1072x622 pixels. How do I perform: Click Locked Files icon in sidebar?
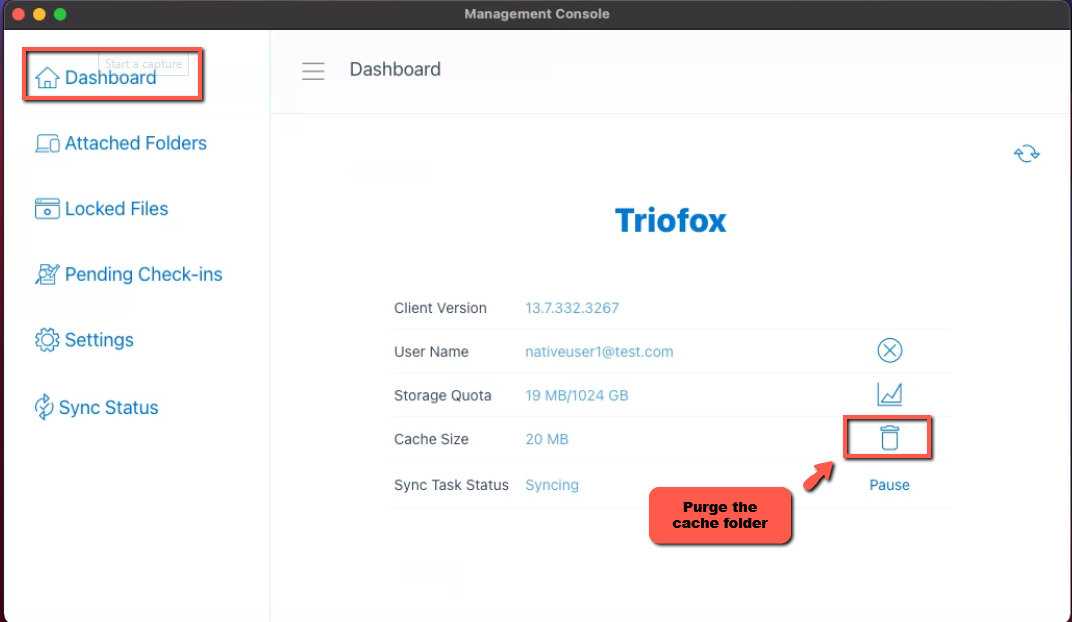pyautogui.click(x=47, y=208)
